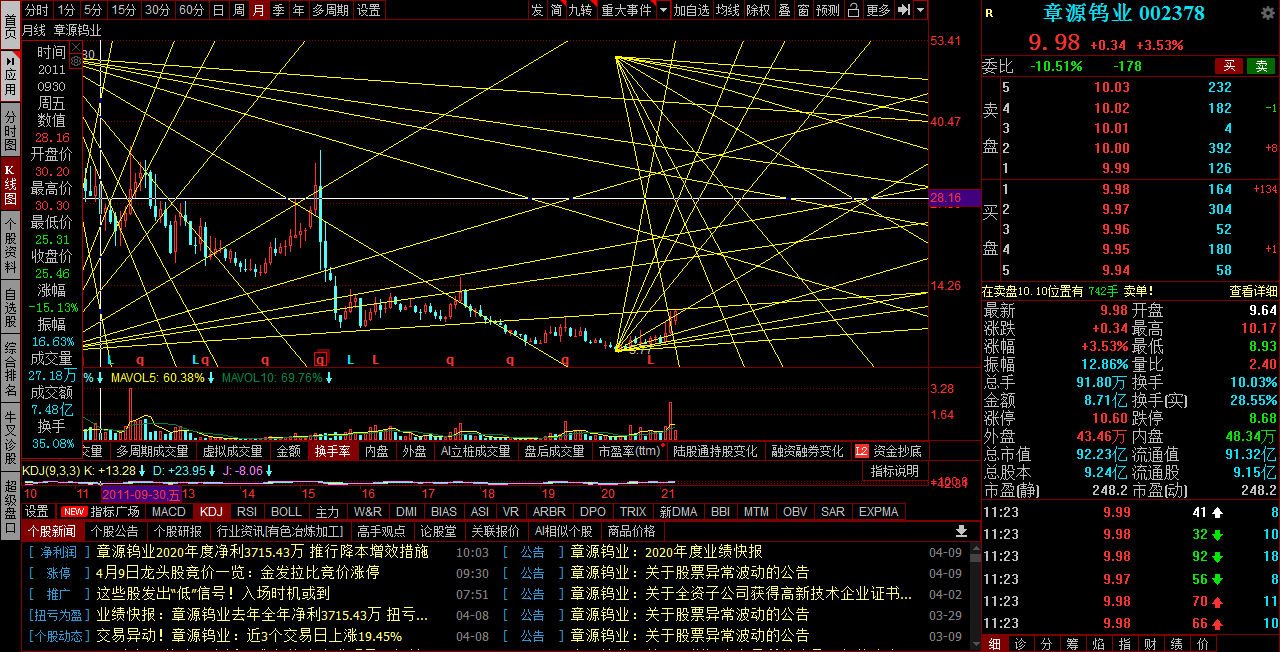Click the lock icon in chart toolbar
The image size is (1280, 652).
[853, 10]
